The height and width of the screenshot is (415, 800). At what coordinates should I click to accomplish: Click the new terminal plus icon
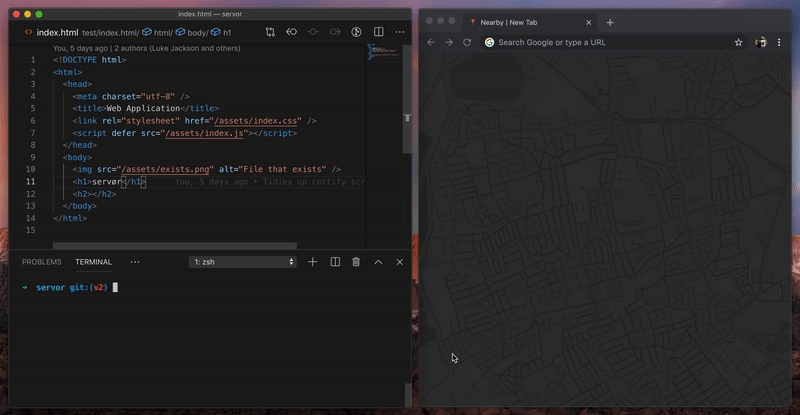click(313, 262)
